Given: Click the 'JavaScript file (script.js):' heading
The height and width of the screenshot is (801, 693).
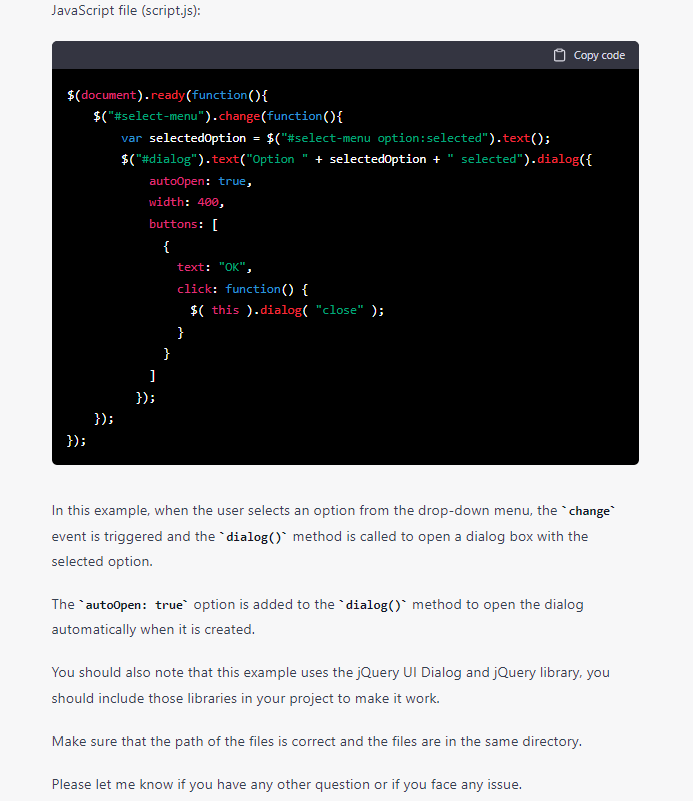Looking at the screenshot, I should click(x=126, y=10).
